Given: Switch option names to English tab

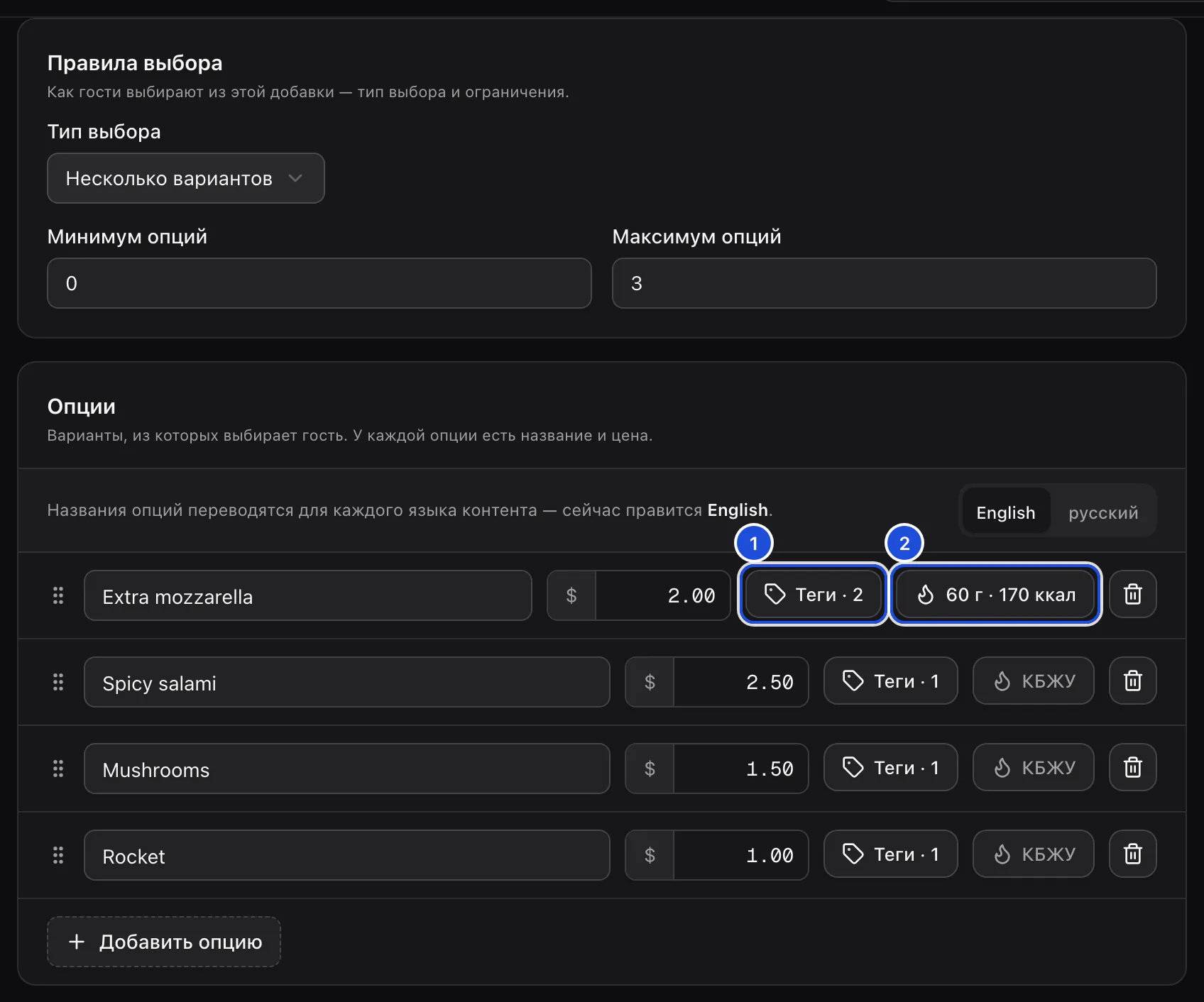Looking at the screenshot, I should coord(1006,512).
